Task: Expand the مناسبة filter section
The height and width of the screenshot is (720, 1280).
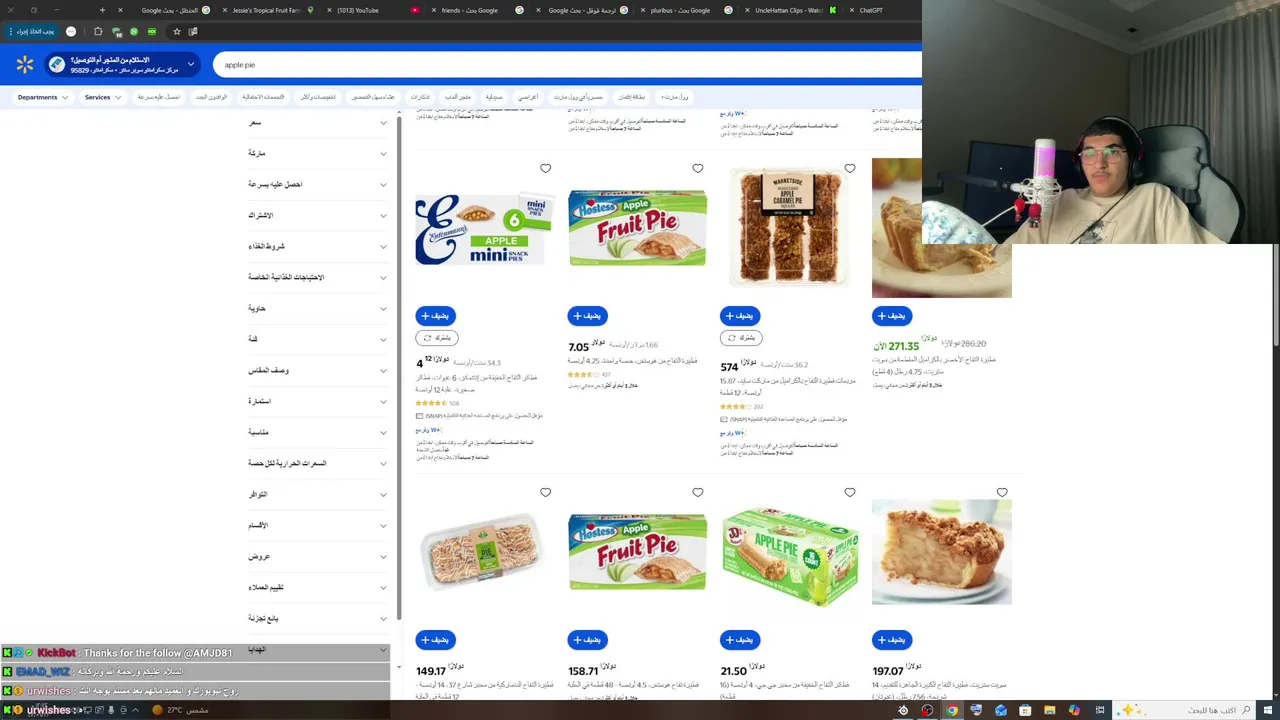Action: tap(318, 433)
